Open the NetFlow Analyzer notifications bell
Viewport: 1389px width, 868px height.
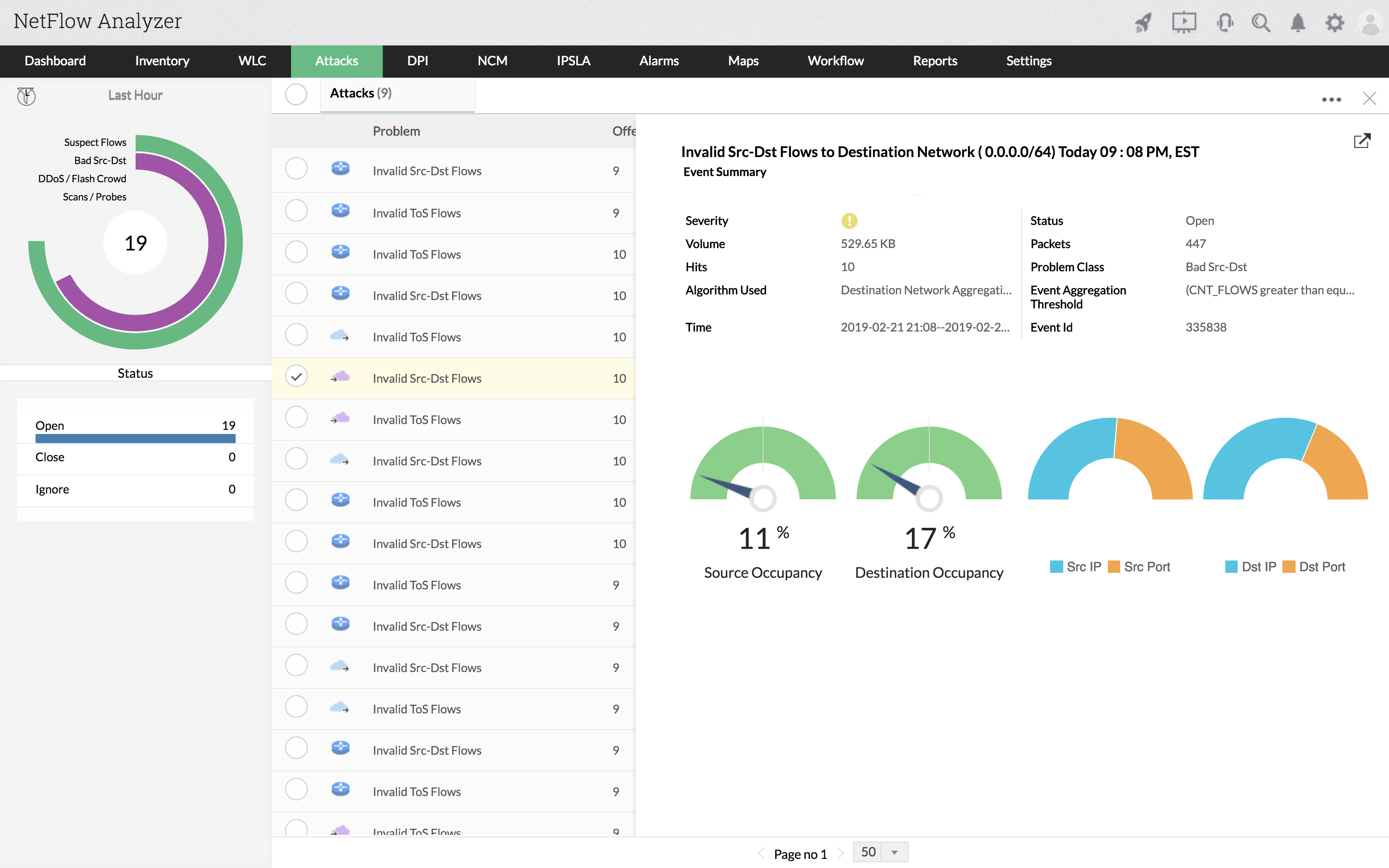click(x=1298, y=22)
